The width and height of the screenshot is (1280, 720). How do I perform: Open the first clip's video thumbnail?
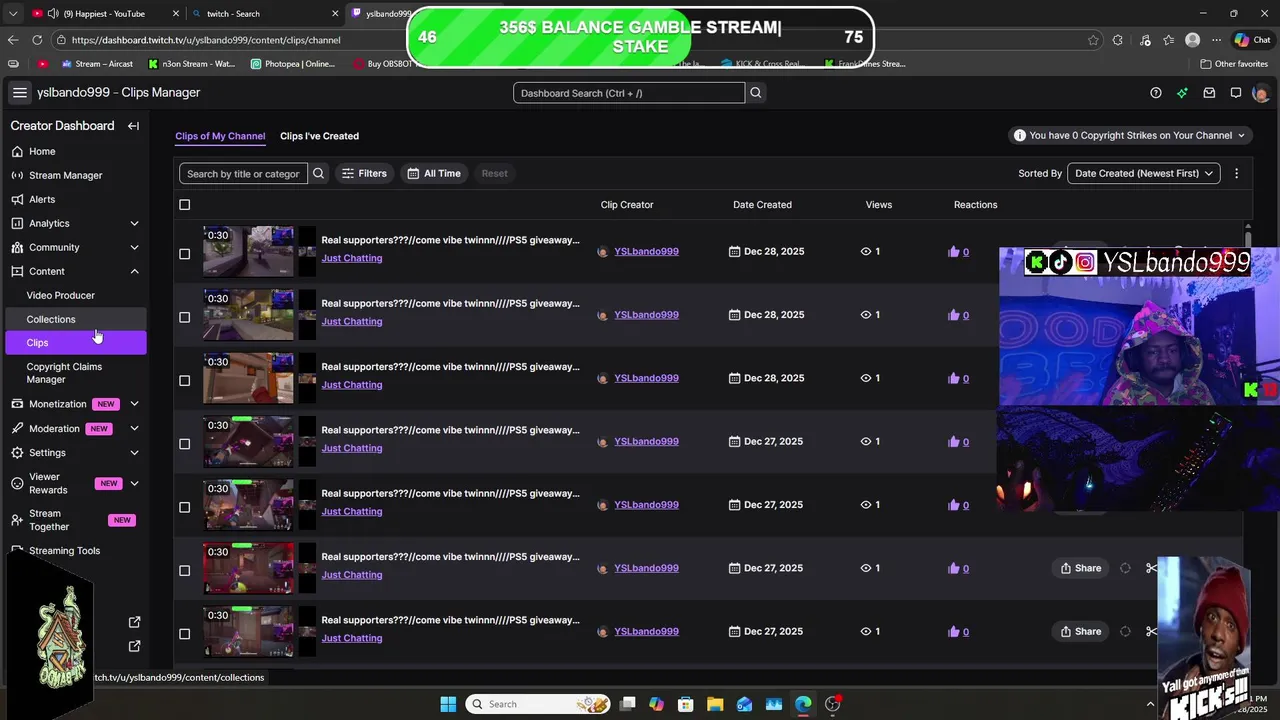(248, 251)
